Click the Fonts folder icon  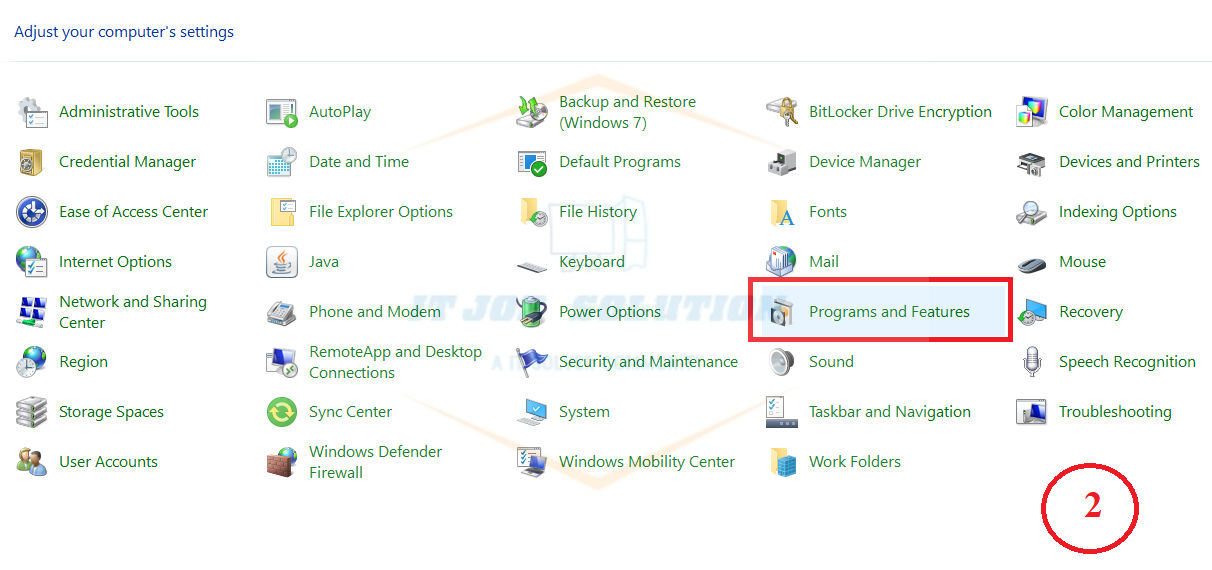782,212
